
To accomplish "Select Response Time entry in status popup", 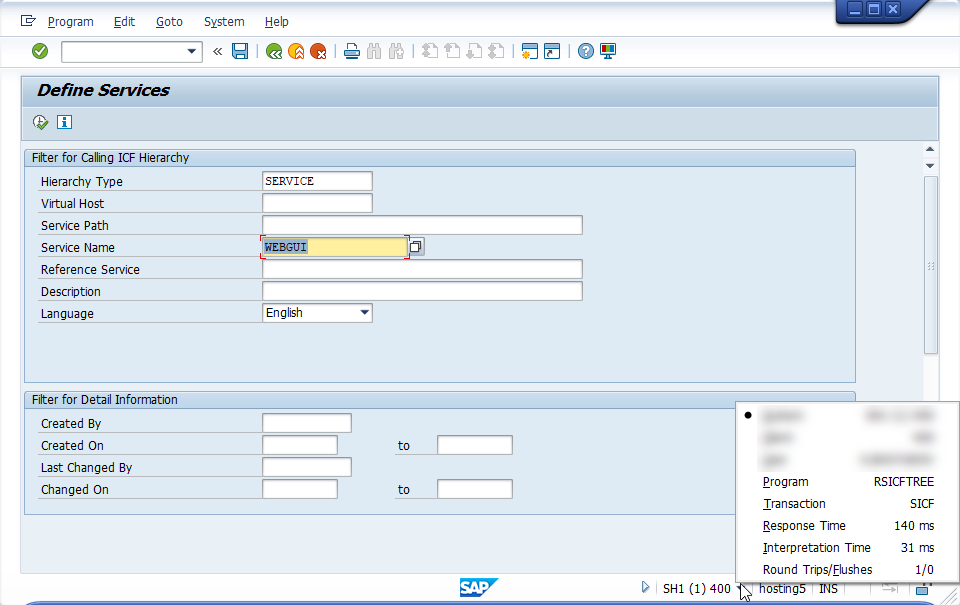I will 848,526.
